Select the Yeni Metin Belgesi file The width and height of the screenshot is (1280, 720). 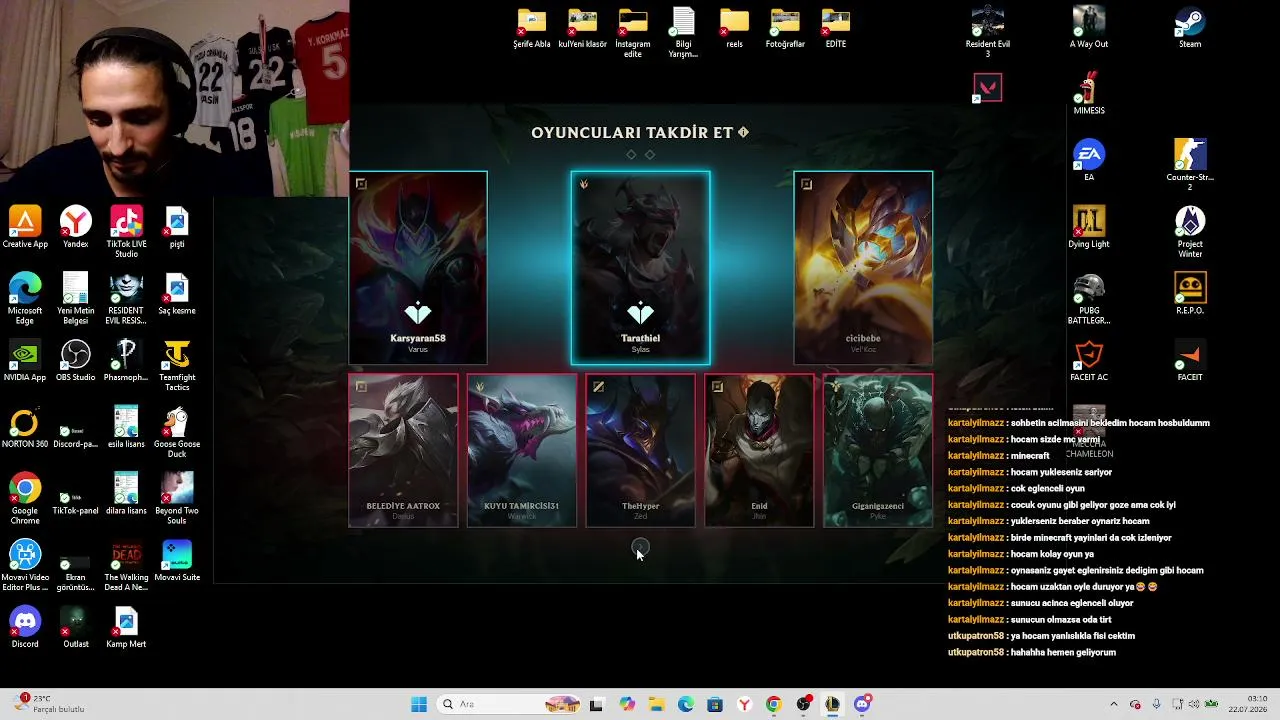[x=76, y=299]
